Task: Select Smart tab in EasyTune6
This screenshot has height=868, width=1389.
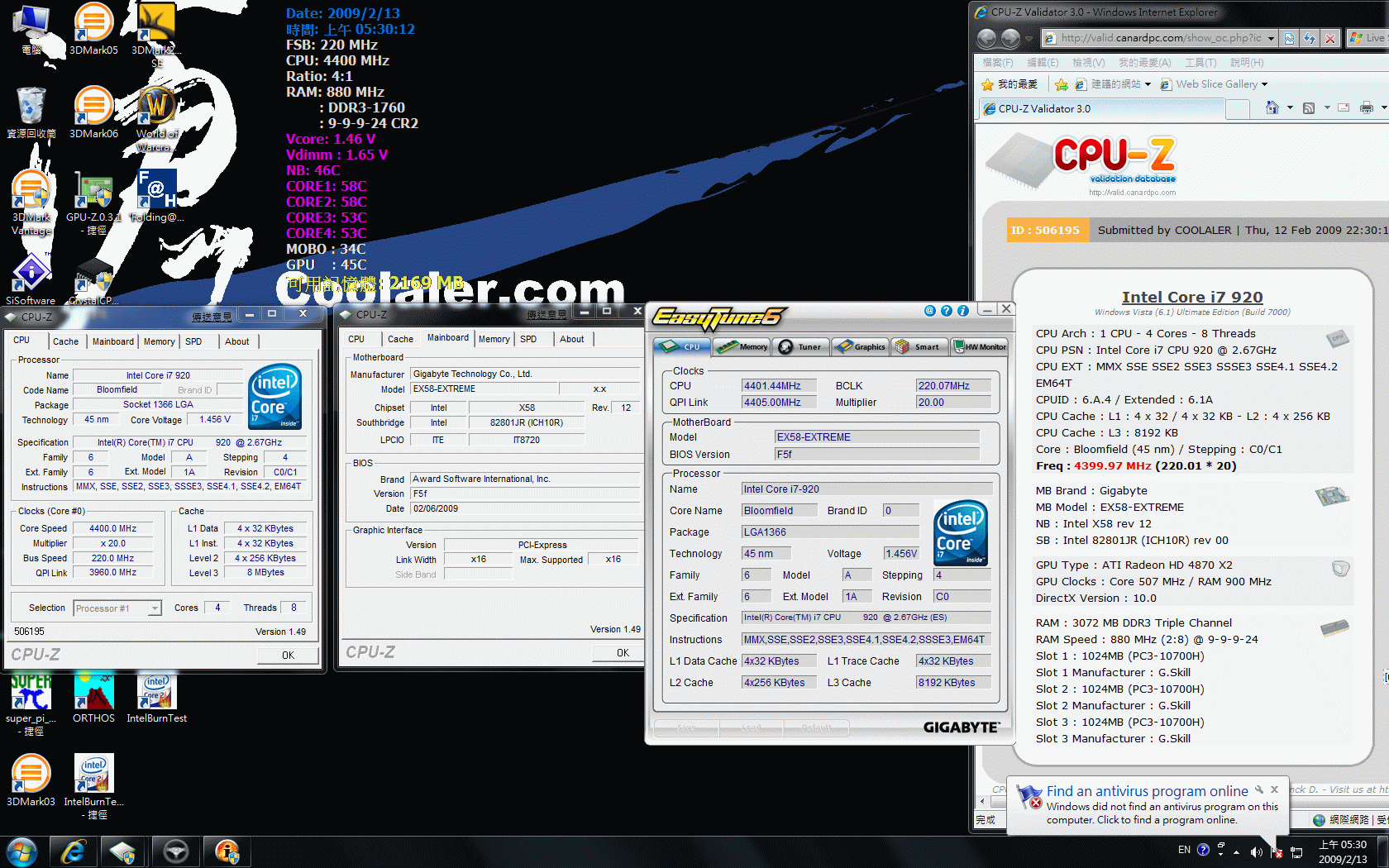Action: coord(919,346)
